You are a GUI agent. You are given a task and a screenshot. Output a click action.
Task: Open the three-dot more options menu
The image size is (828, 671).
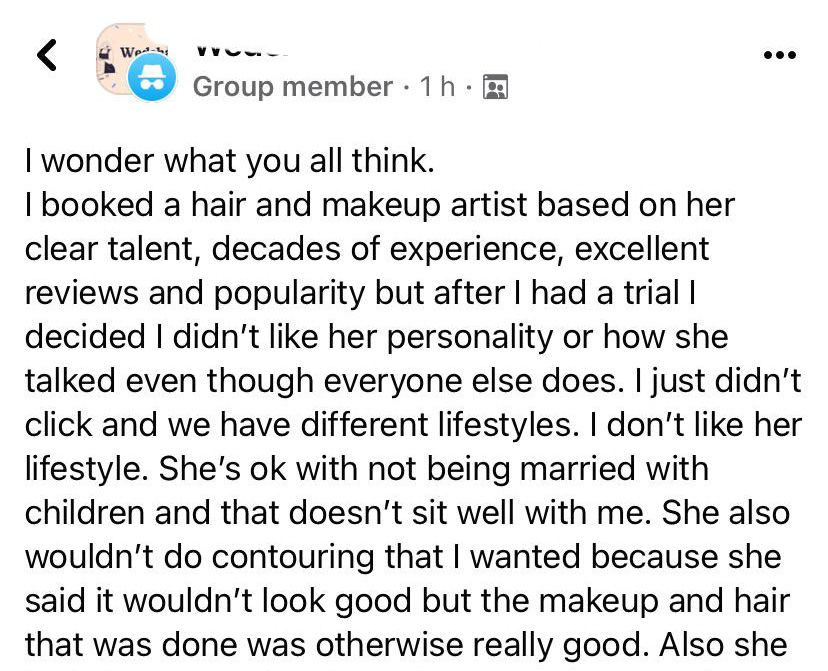pos(779,55)
